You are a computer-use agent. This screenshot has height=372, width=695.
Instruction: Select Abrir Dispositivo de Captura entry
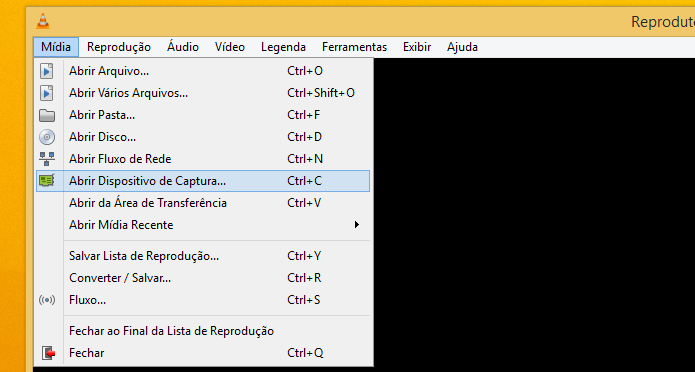pyautogui.click(x=203, y=181)
